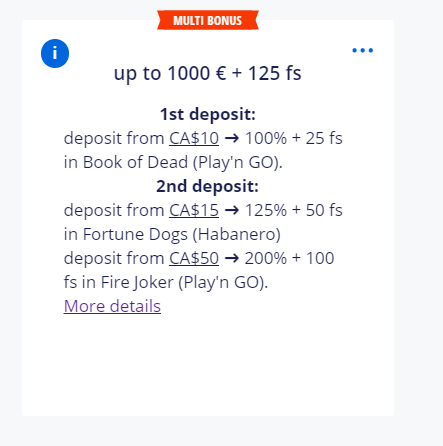The width and height of the screenshot is (443, 446).
Task: Select the '1st deposit:' heading
Action: click(x=208, y=114)
